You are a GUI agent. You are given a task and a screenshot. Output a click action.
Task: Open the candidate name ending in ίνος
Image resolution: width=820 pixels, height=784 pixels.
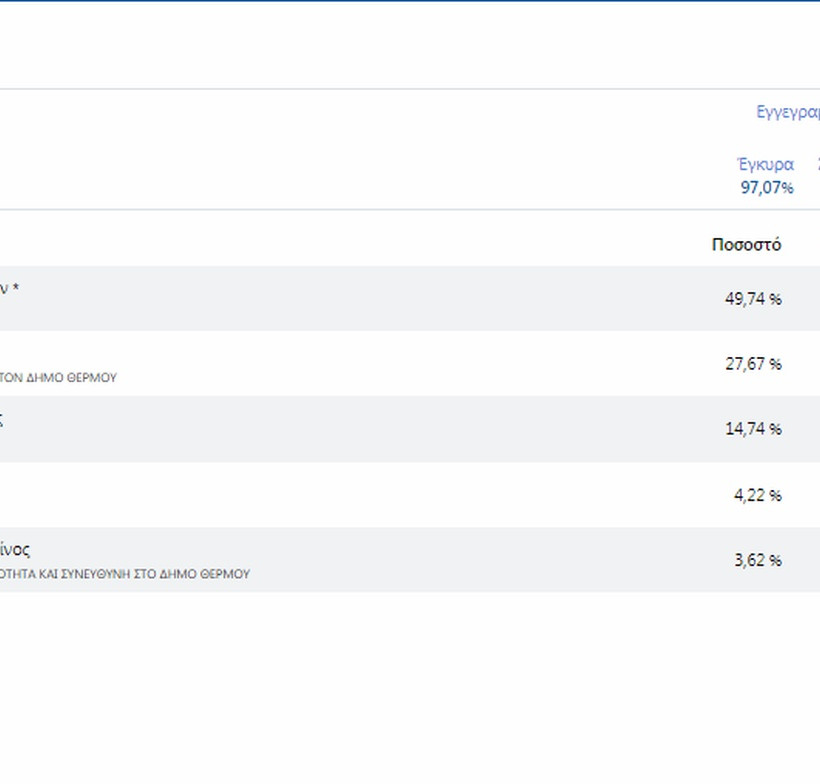15,550
